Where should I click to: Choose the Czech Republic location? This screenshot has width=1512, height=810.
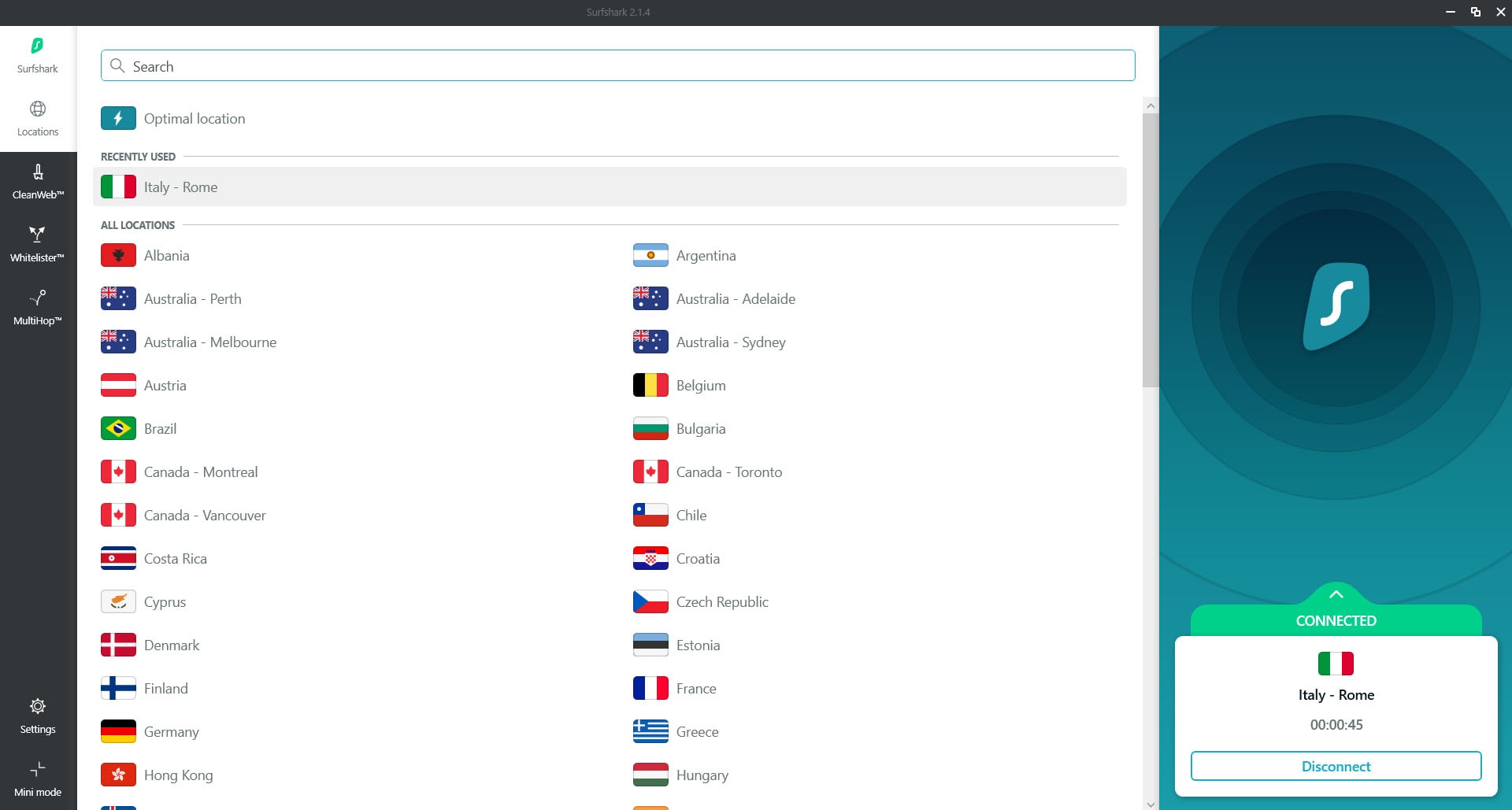721,602
